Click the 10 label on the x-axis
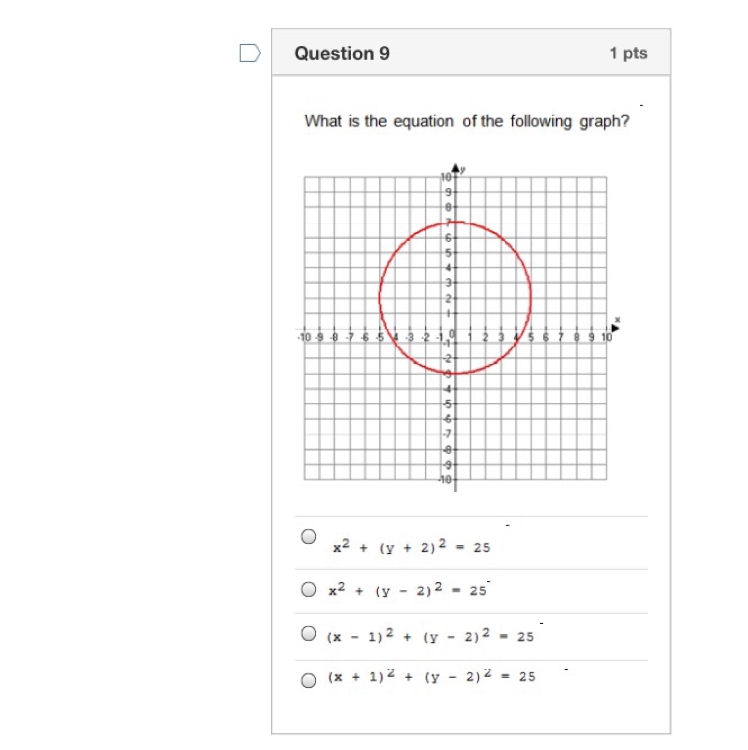The width and height of the screenshot is (748, 750). [606, 338]
